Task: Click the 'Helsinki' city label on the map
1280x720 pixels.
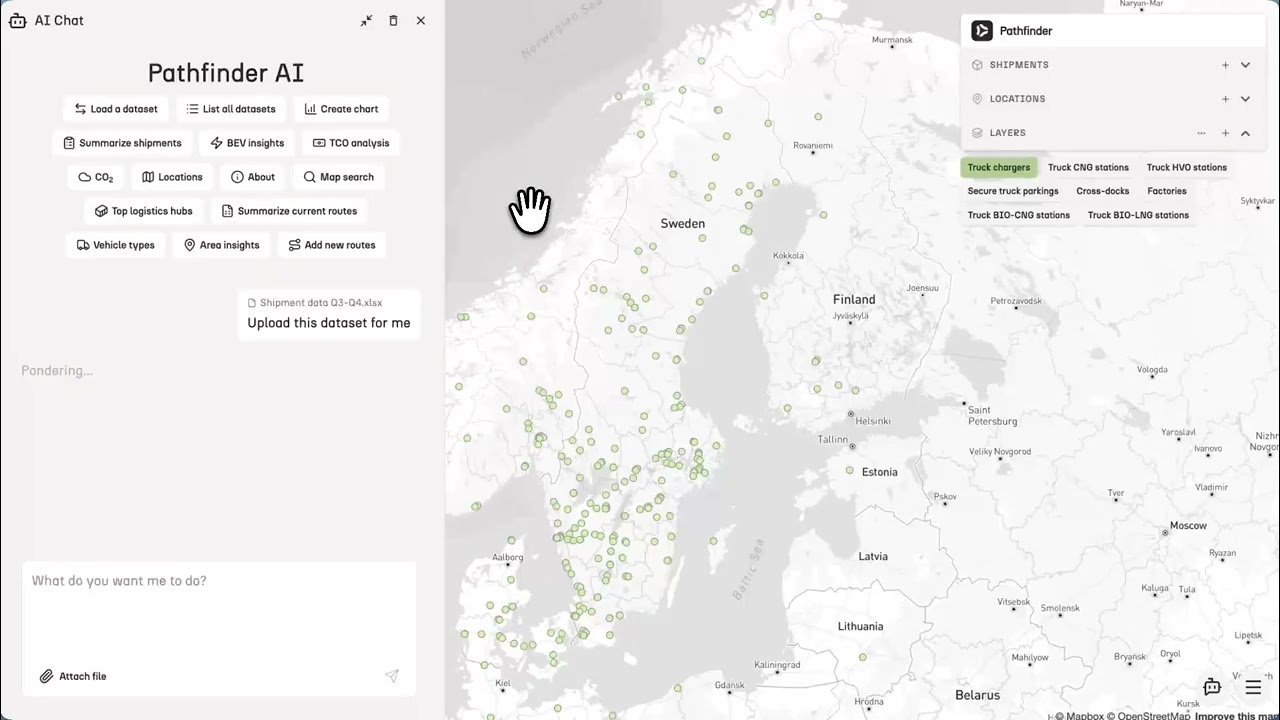Action: coord(873,421)
